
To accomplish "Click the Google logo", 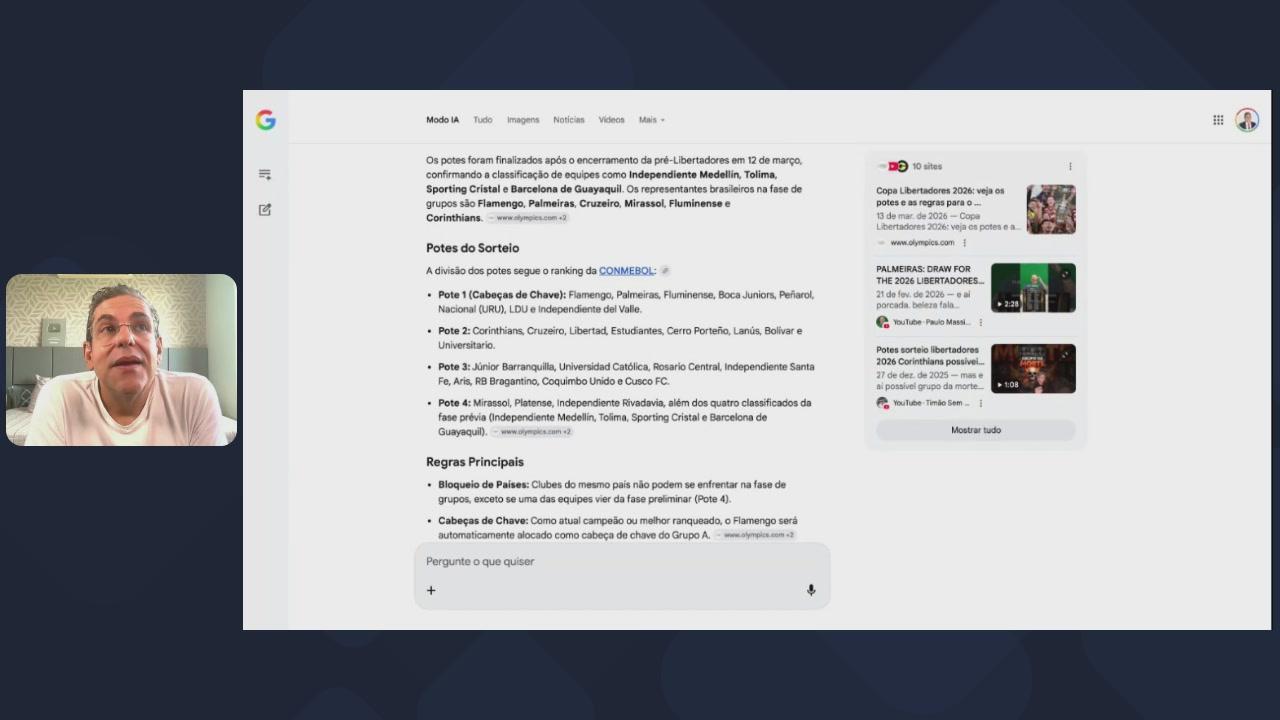I will [x=265, y=120].
